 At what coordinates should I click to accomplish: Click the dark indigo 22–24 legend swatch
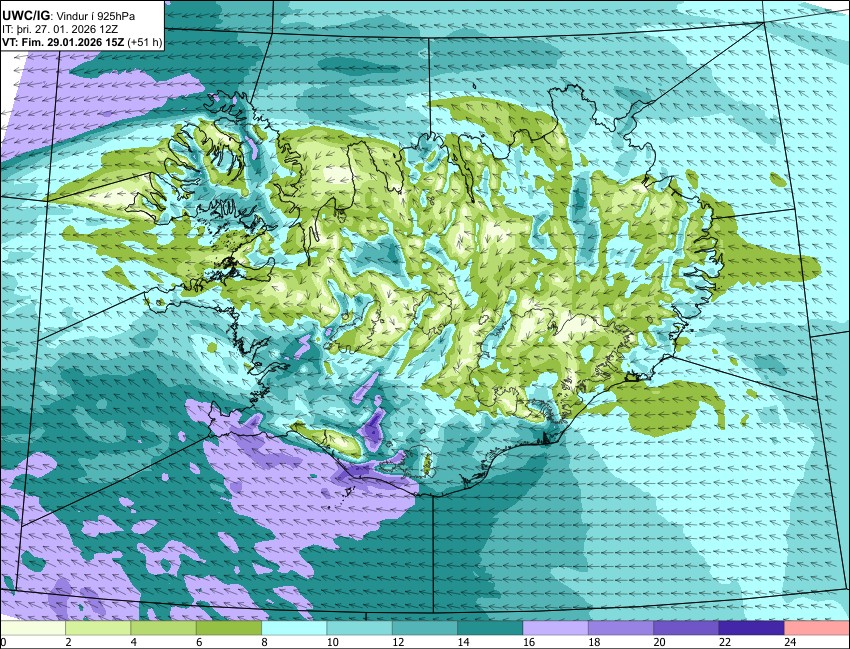point(751,628)
